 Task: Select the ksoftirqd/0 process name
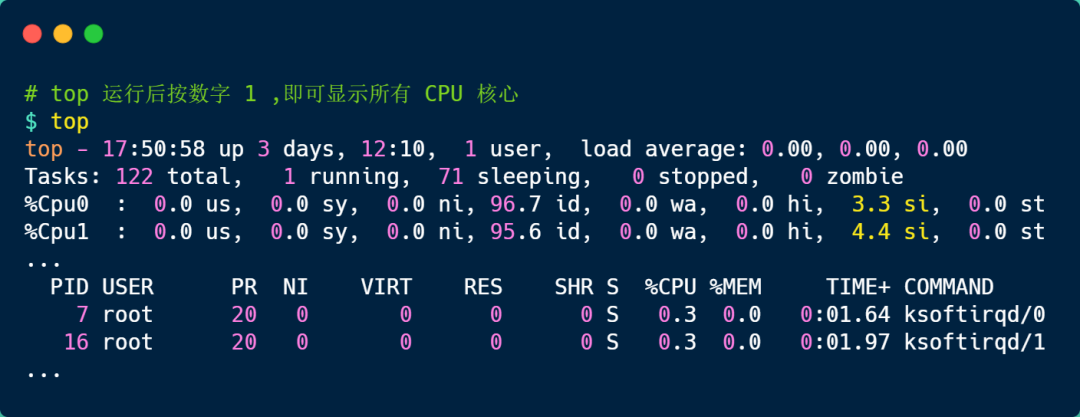[x=975, y=315]
